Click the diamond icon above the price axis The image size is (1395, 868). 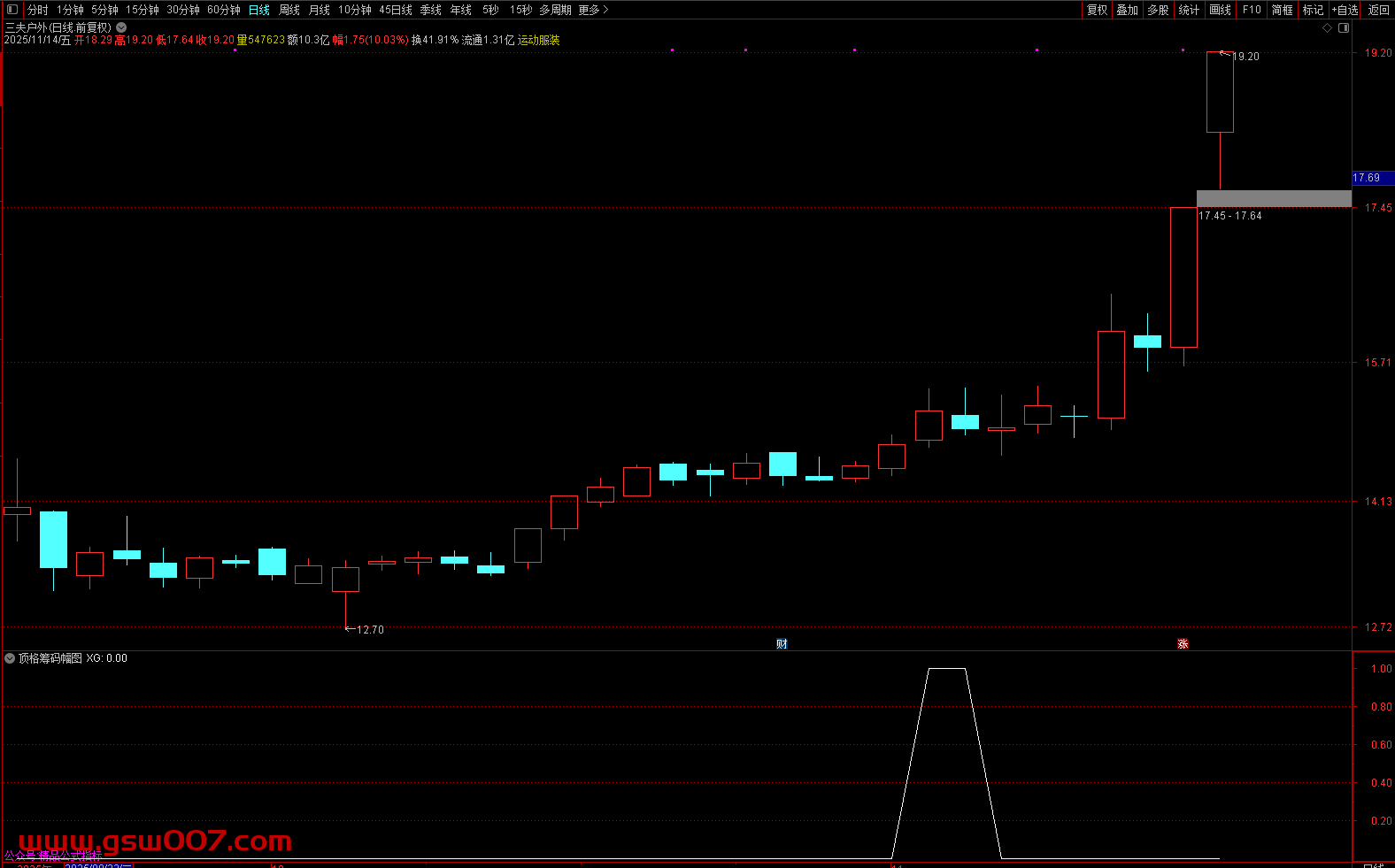pyautogui.click(x=1327, y=28)
